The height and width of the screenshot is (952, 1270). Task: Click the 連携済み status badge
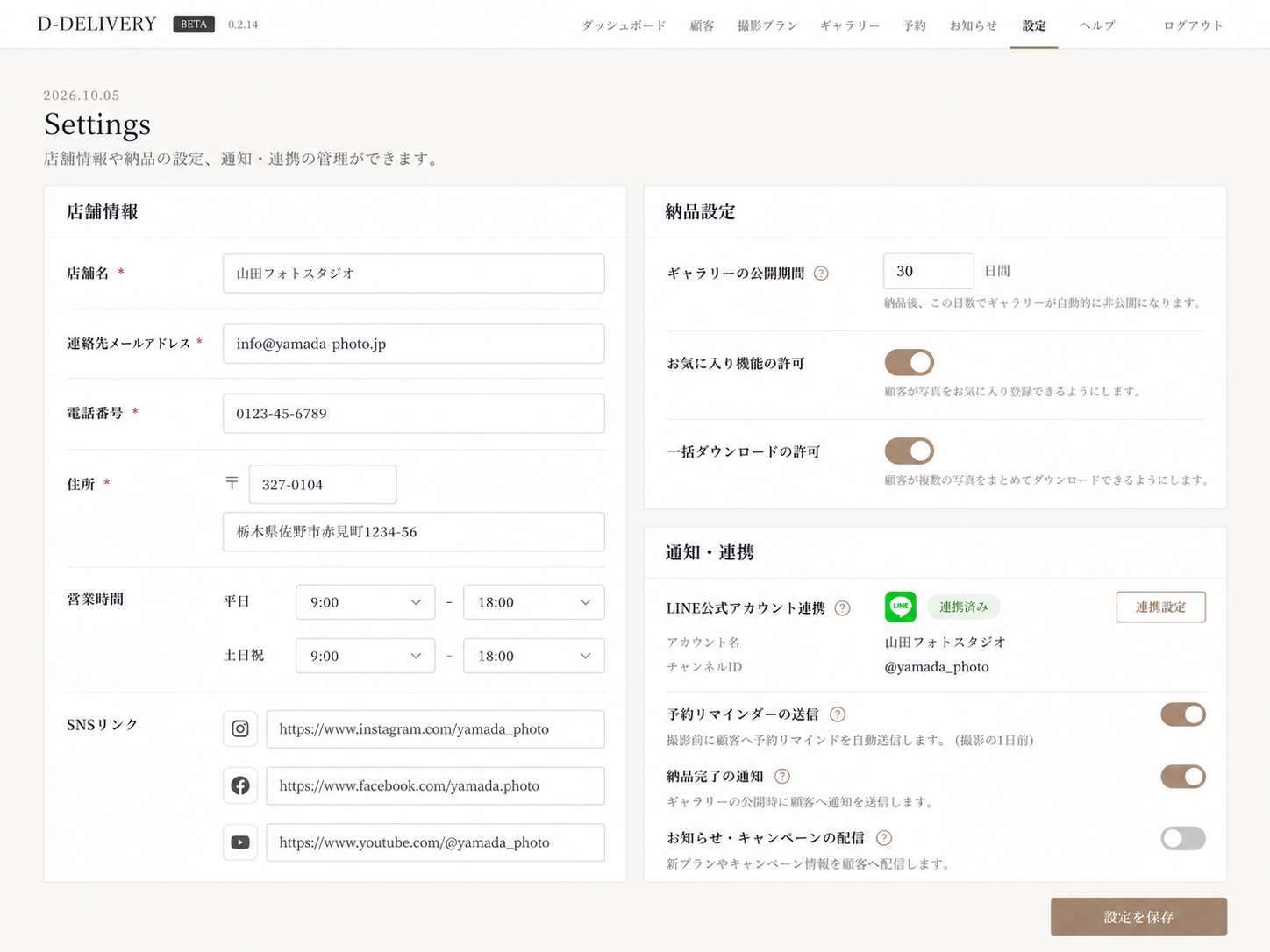[963, 607]
